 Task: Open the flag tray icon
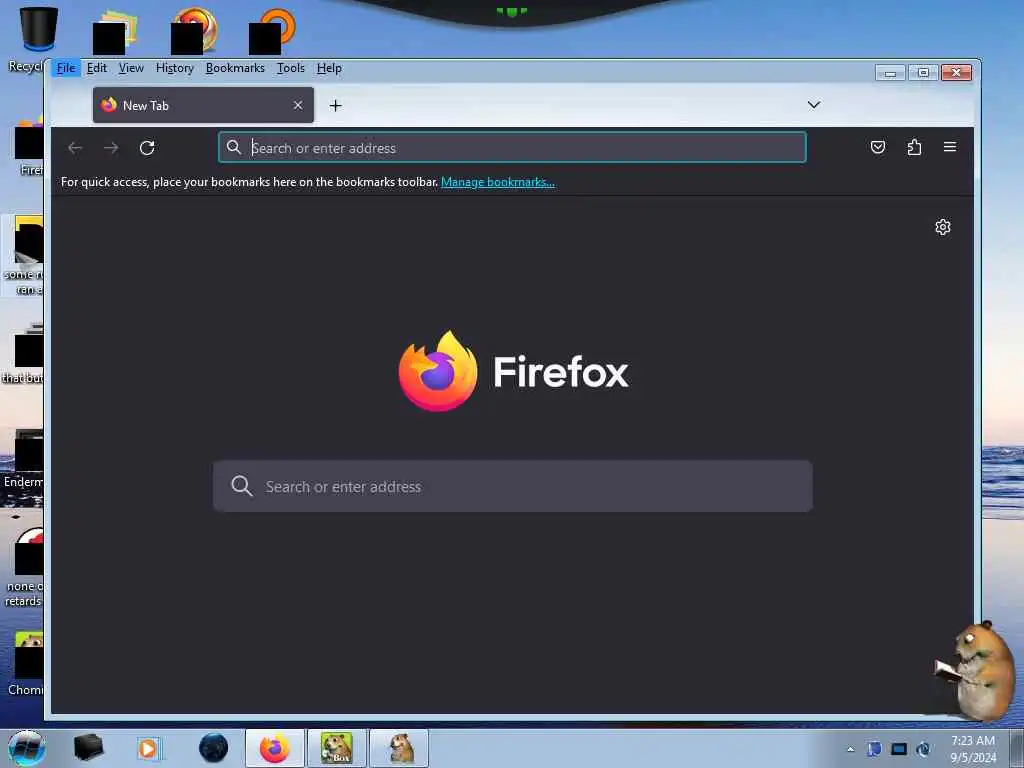click(874, 749)
